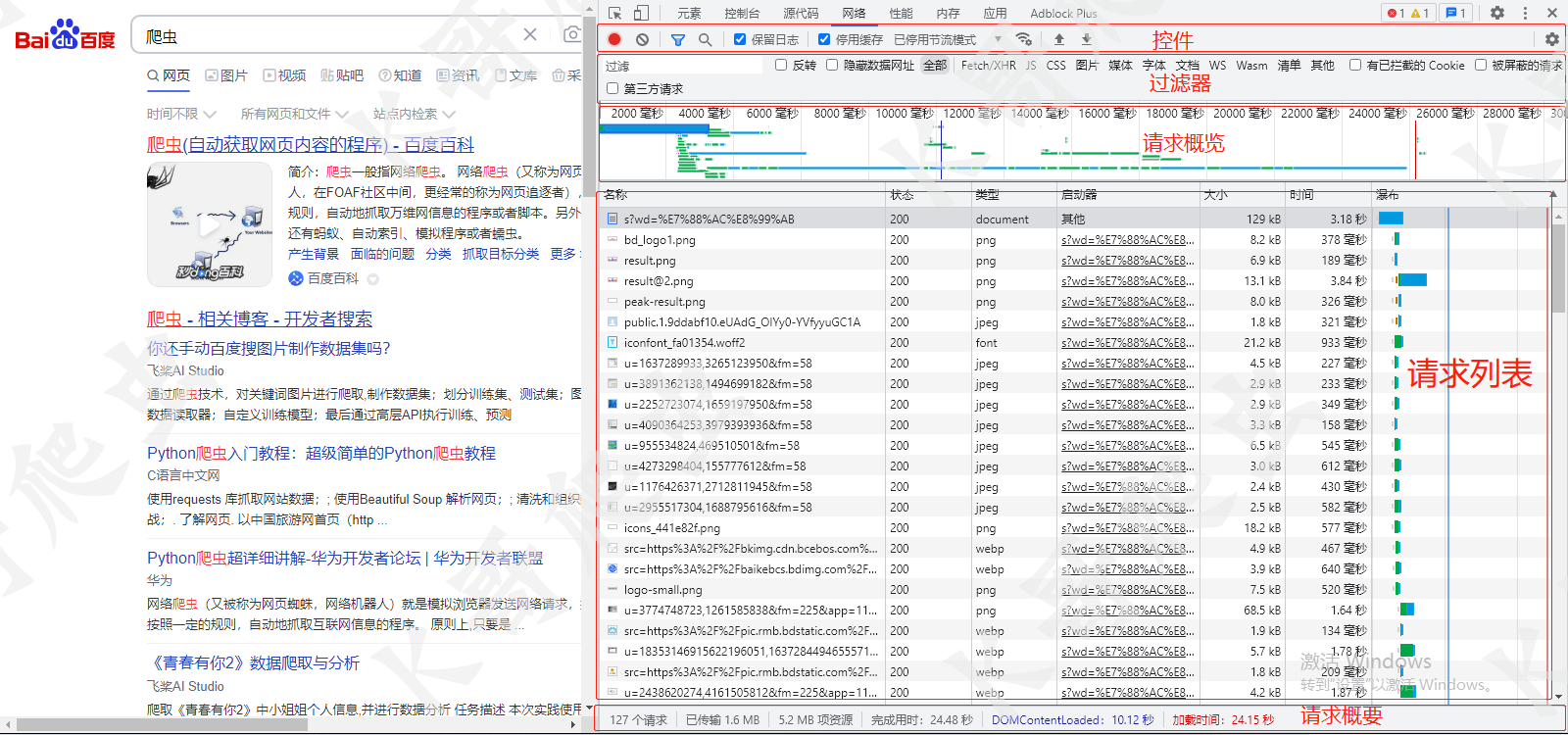Switch to the 控制台 DevTools tab
1568x735 pixels.
point(741,13)
